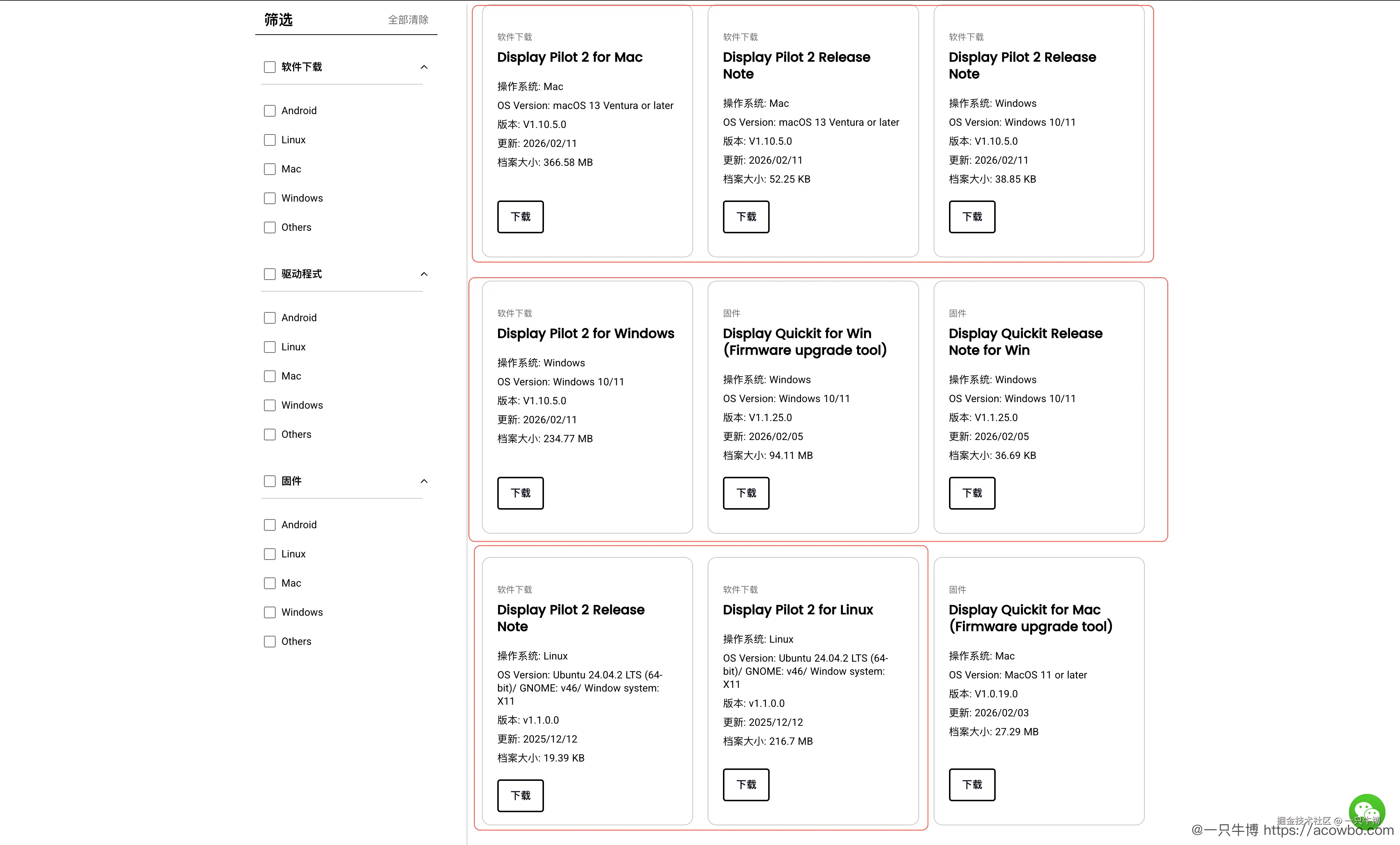
Task: Select Mac checkbox under 固件
Action: (270, 583)
